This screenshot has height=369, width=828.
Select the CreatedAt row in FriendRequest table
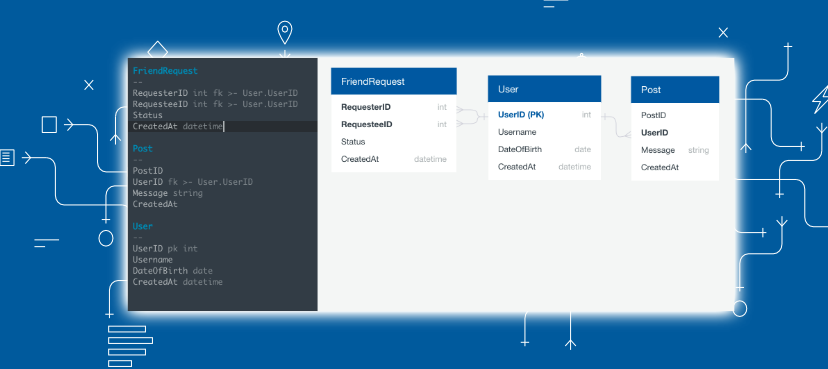tap(394, 159)
